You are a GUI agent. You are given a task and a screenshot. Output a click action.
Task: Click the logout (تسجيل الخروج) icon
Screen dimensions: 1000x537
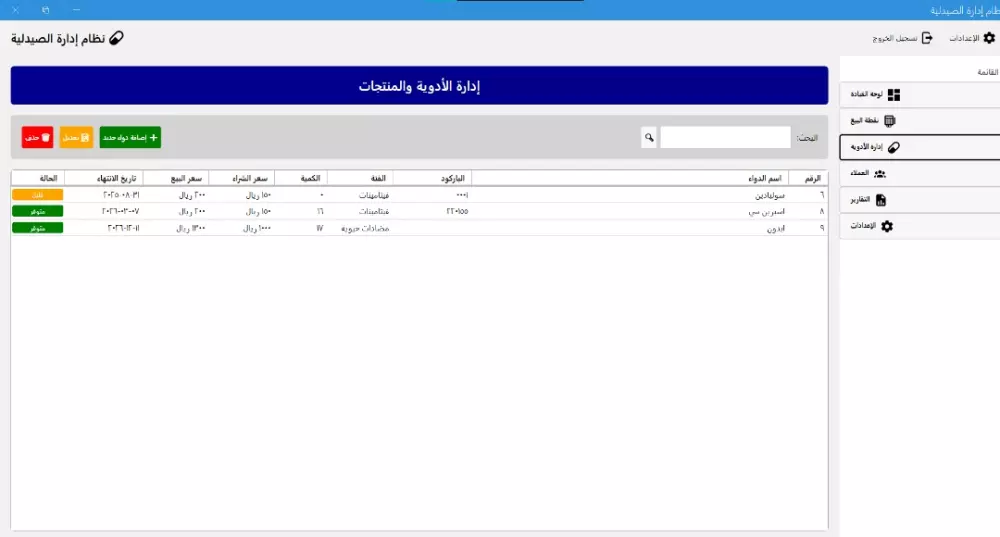coord(927,38)
